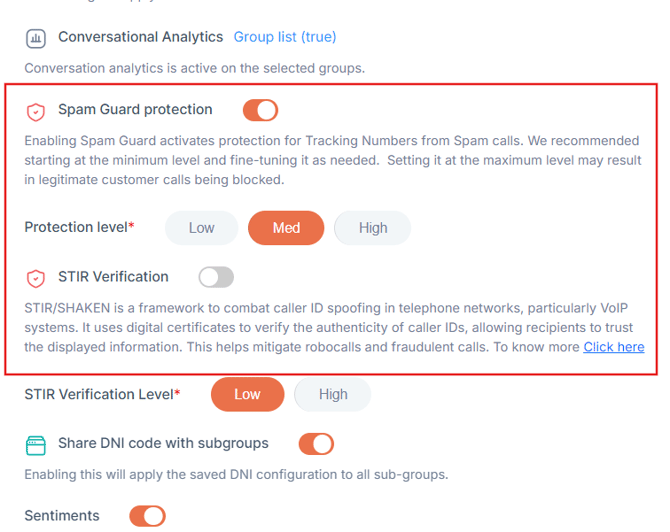Turn off Share DNI code with subgroups
The height and width of the screenshot is (532, 670).
pos(316,443)
